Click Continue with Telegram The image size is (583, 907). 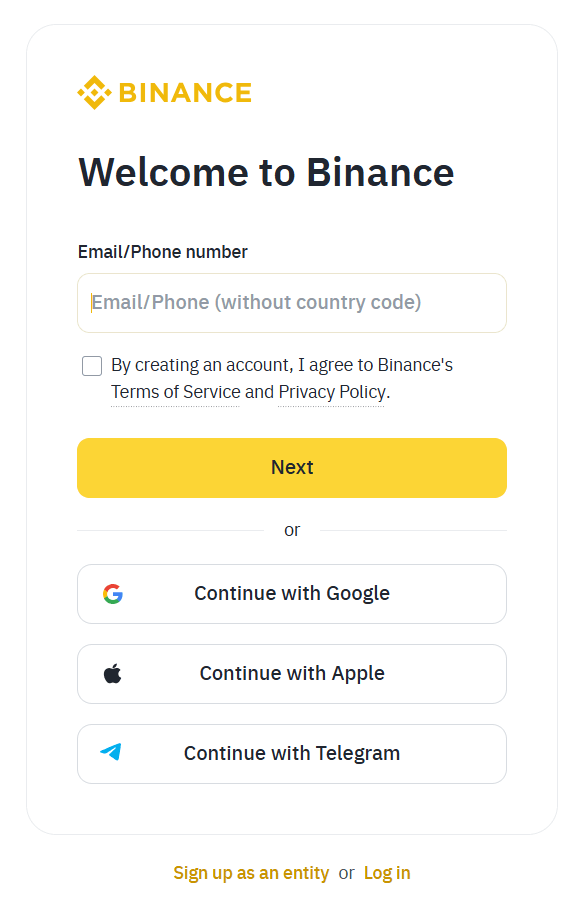point(291,753)
